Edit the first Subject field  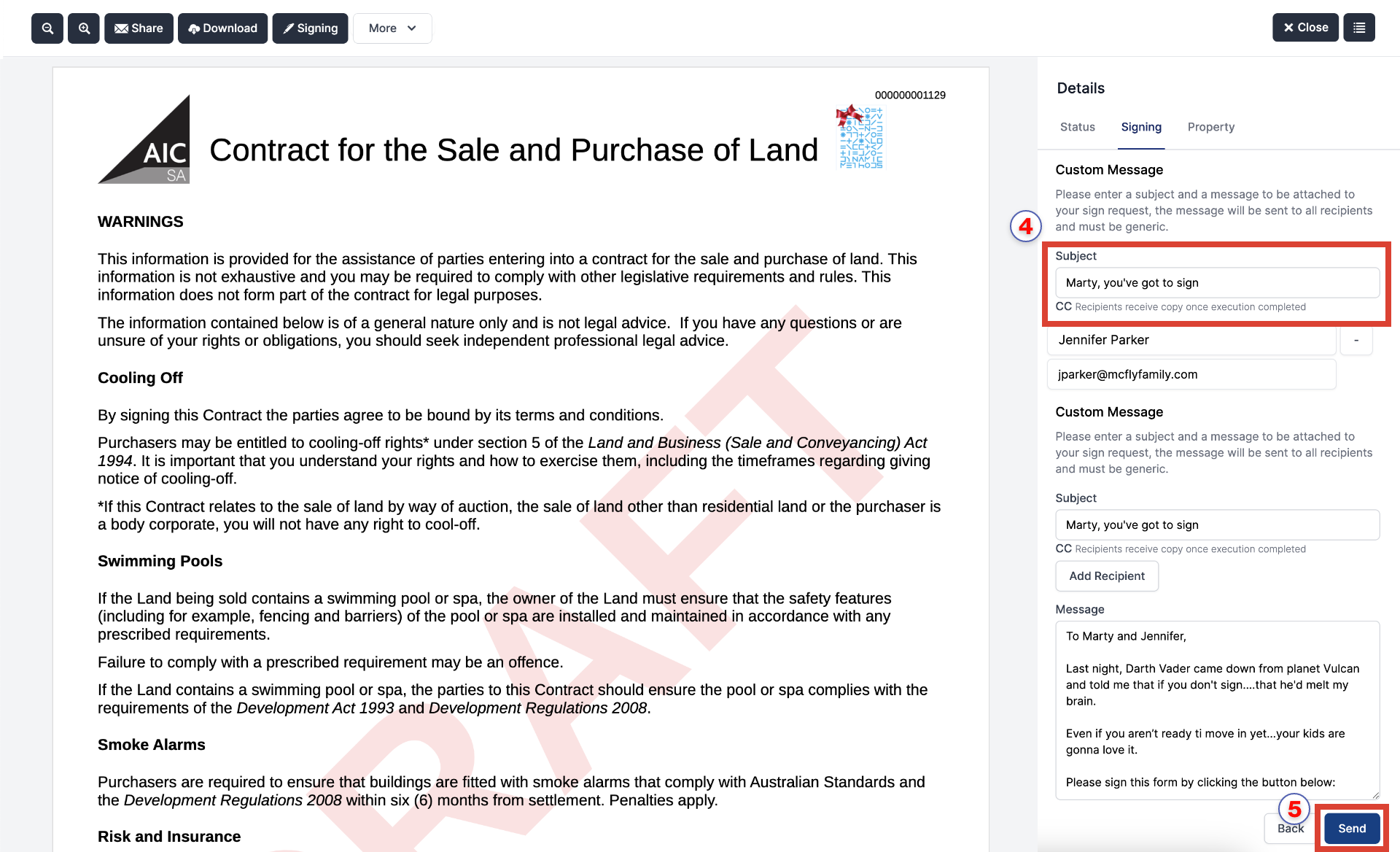(1217, 283)
